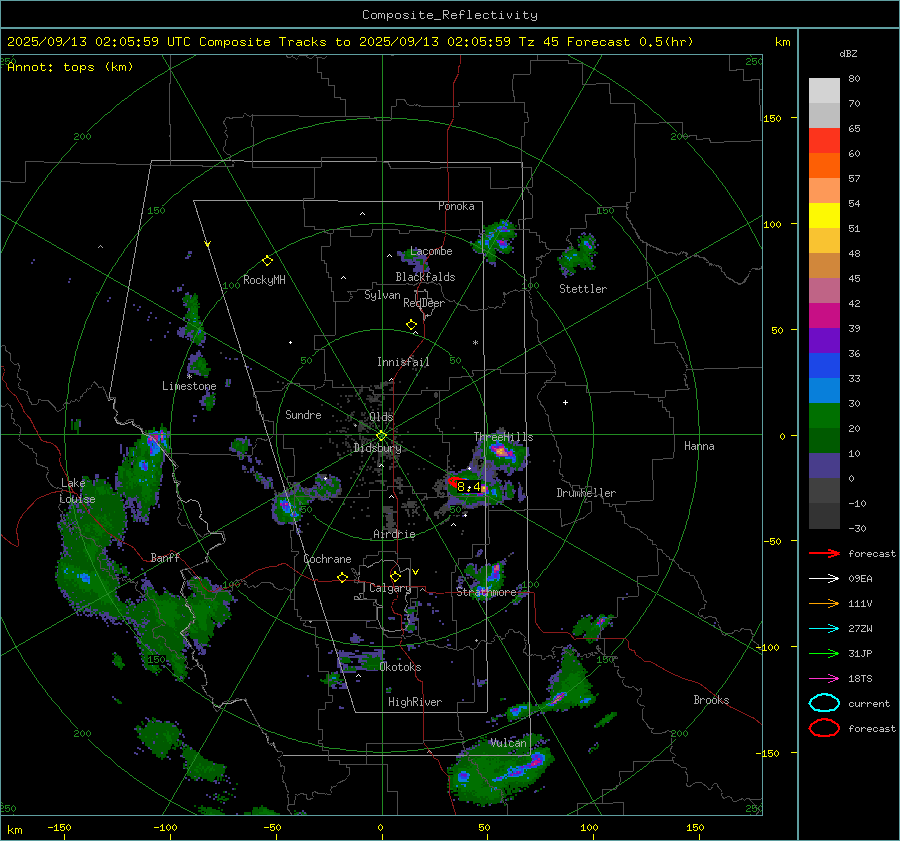Screen dimensions: 900x841
Task: Click the Limestone label
Action: tap(189, 386)
